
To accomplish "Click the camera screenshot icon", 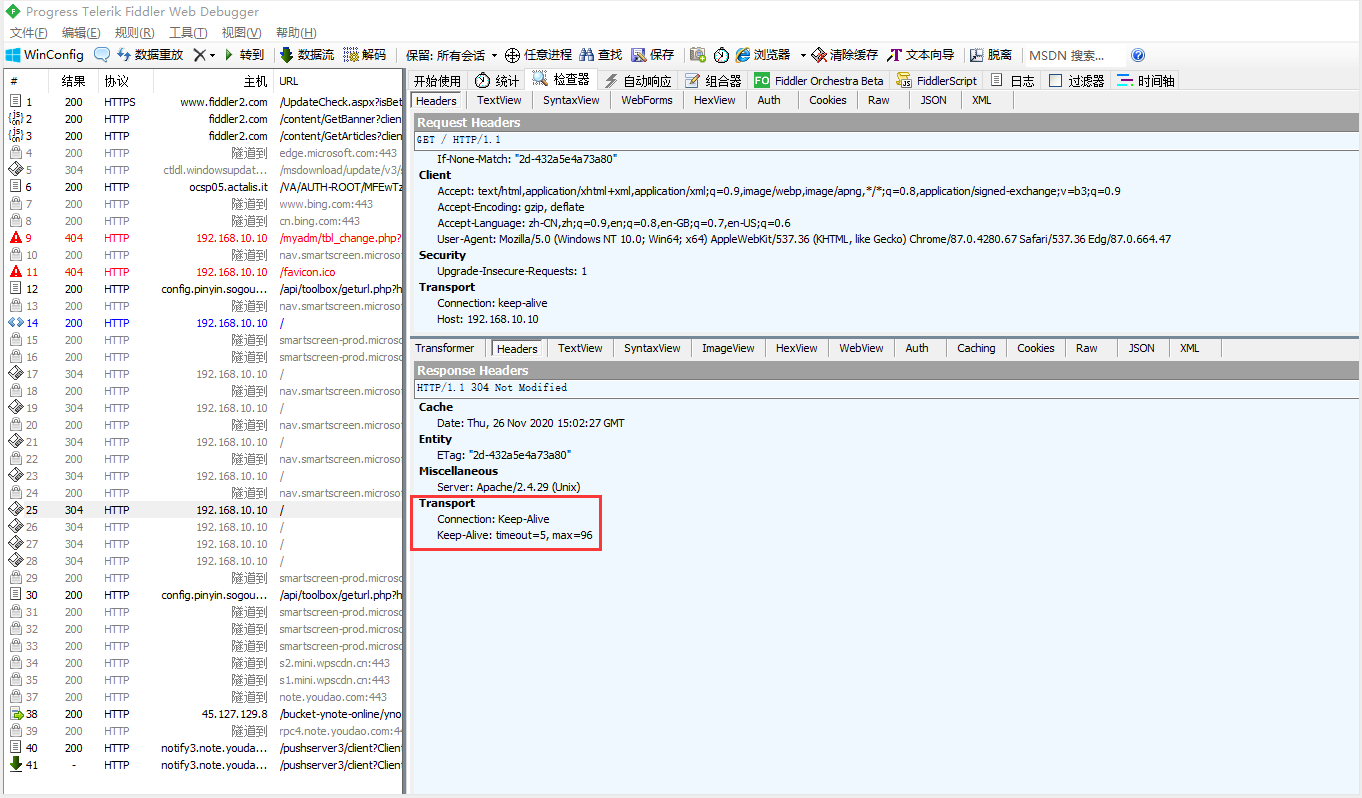I will pyautogui.click(x=698, y=55).
